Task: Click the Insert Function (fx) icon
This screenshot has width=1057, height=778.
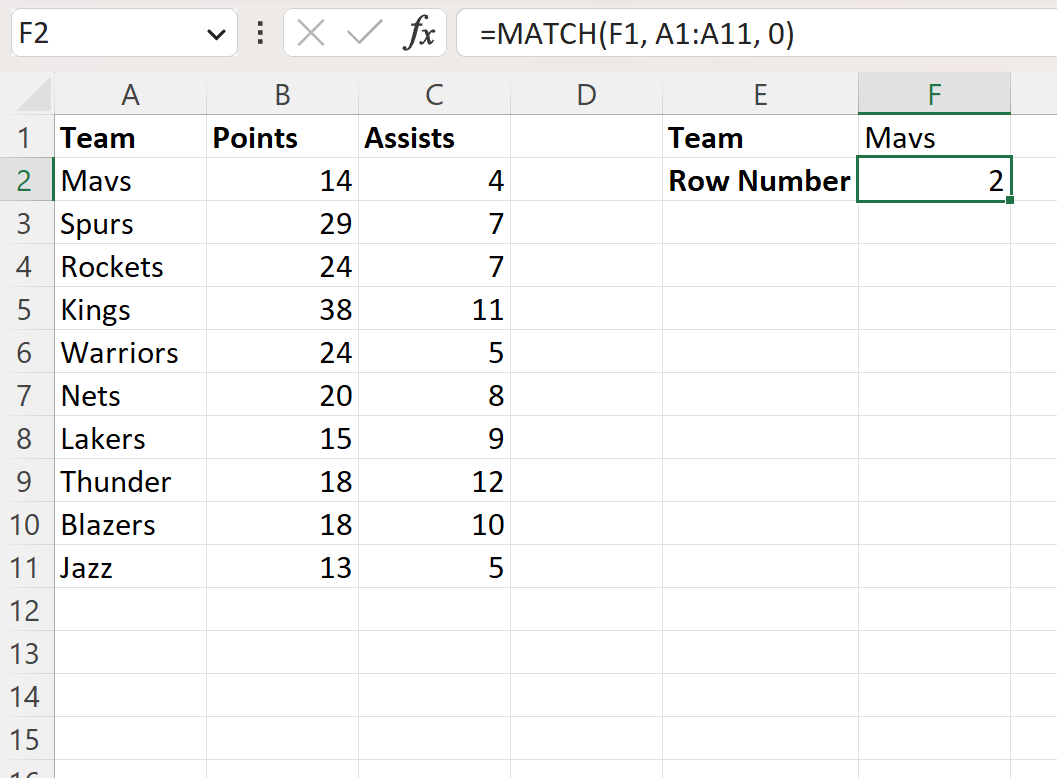Action: pyautogui.click(x=421, y=33)
